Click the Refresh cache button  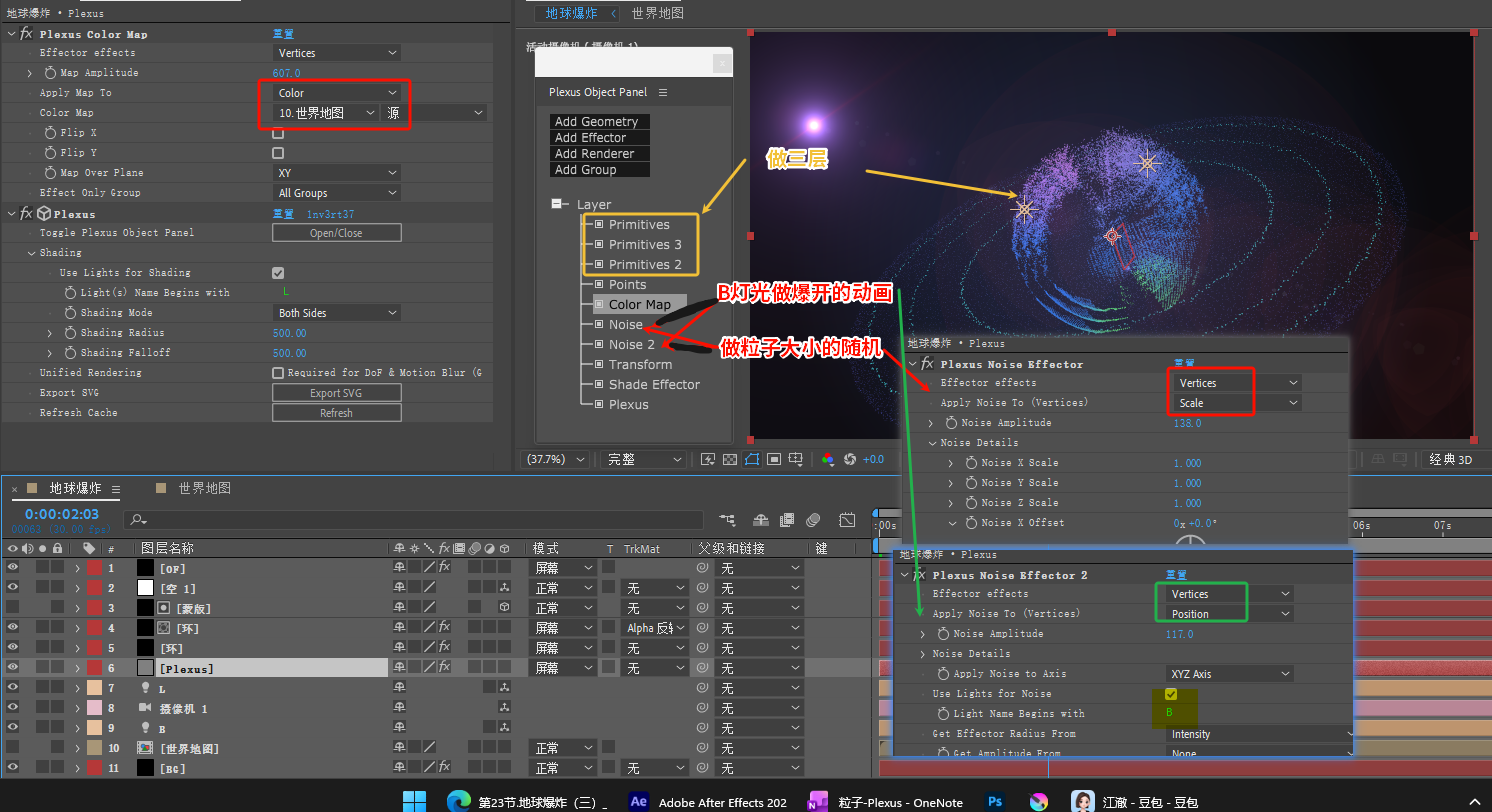[337, 413]
